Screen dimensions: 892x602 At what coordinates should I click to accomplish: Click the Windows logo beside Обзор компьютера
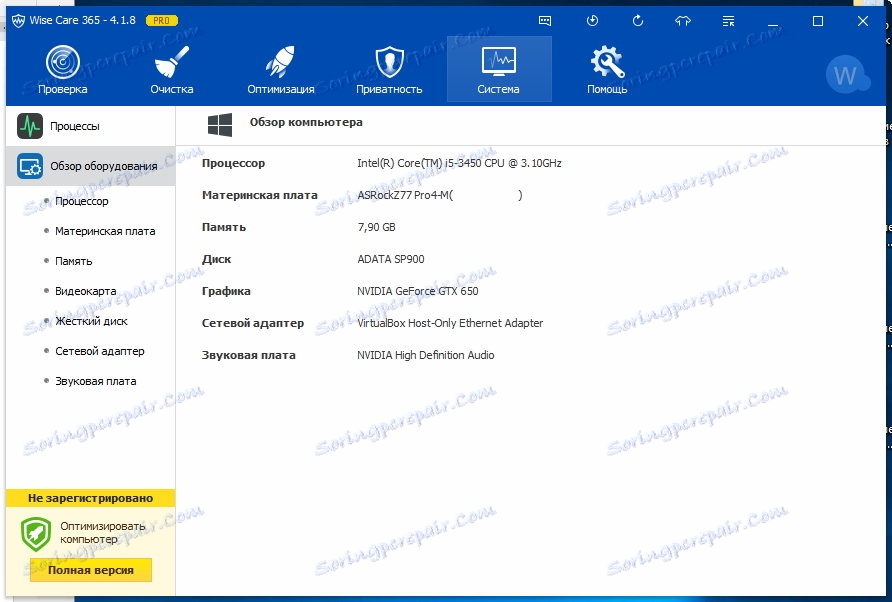tap(220, 125)
